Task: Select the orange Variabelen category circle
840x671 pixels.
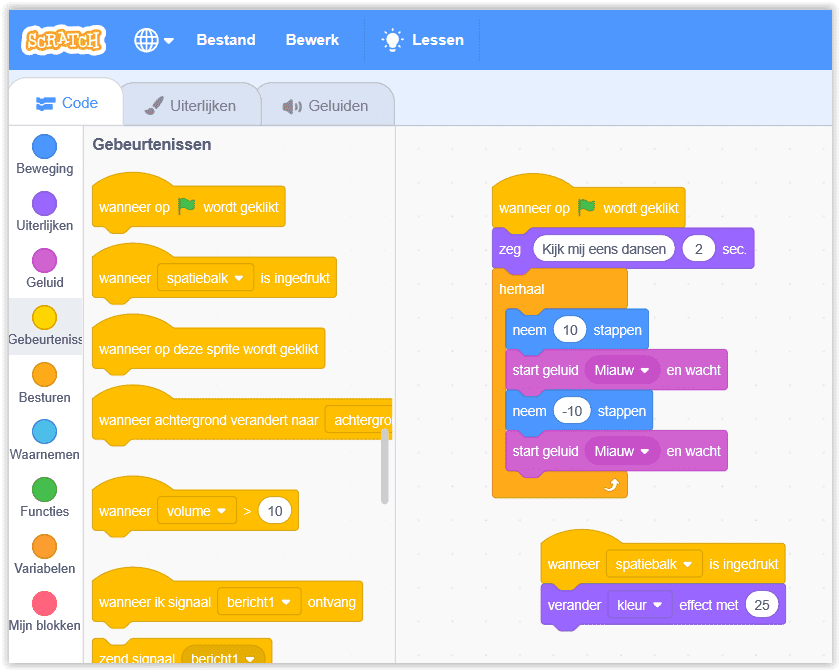Action: (44, 546)
